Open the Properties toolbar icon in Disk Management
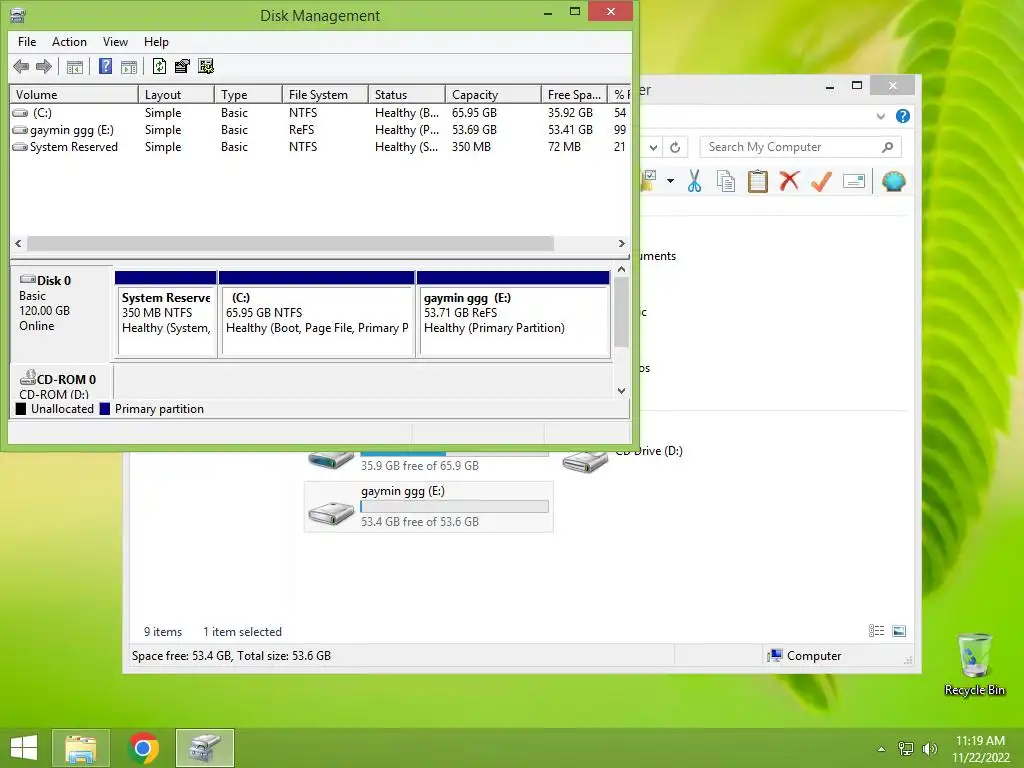Viewport: 1024px width, 768px height. (182, 66)
